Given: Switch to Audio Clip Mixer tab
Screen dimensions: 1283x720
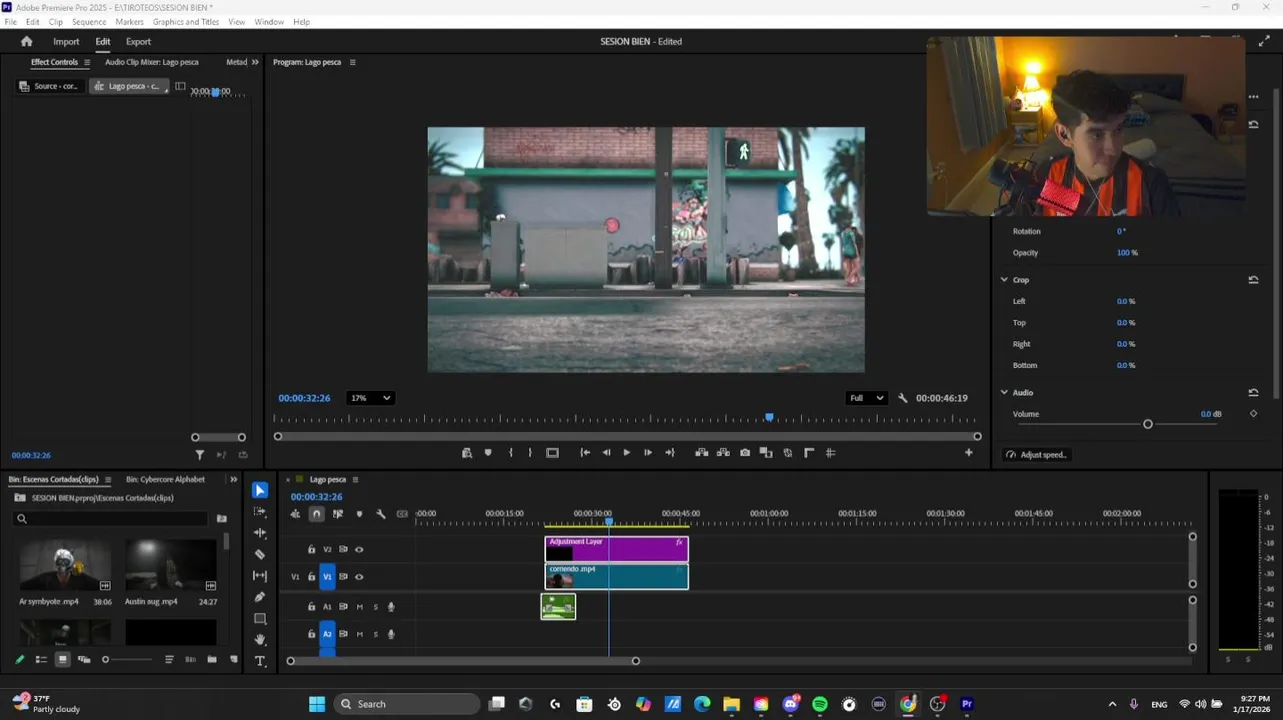Looking at the screenshot, I should tap(152, 62).
